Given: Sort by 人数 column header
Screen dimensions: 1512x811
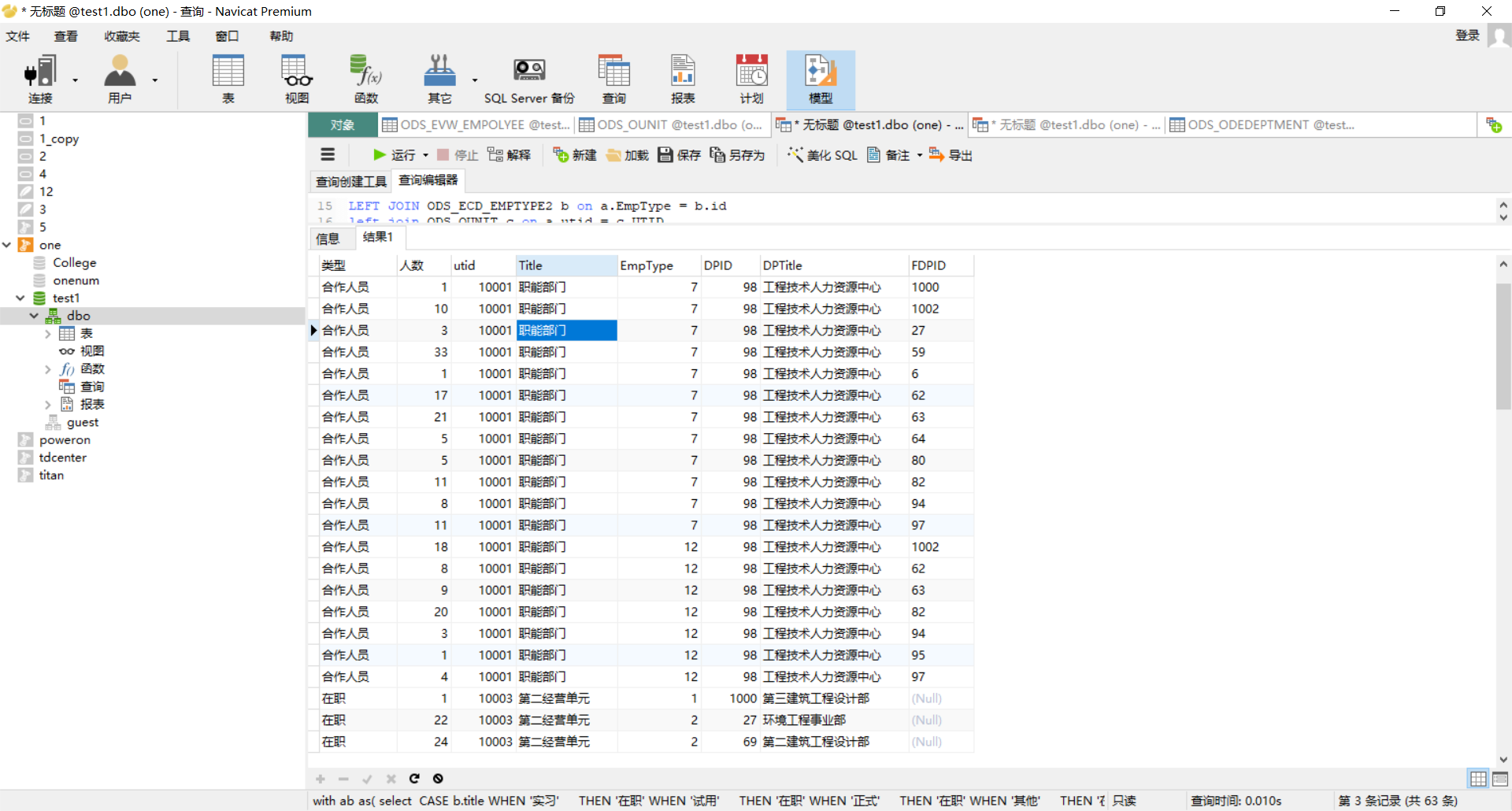Looking at the screenshot, I should 424,265.
